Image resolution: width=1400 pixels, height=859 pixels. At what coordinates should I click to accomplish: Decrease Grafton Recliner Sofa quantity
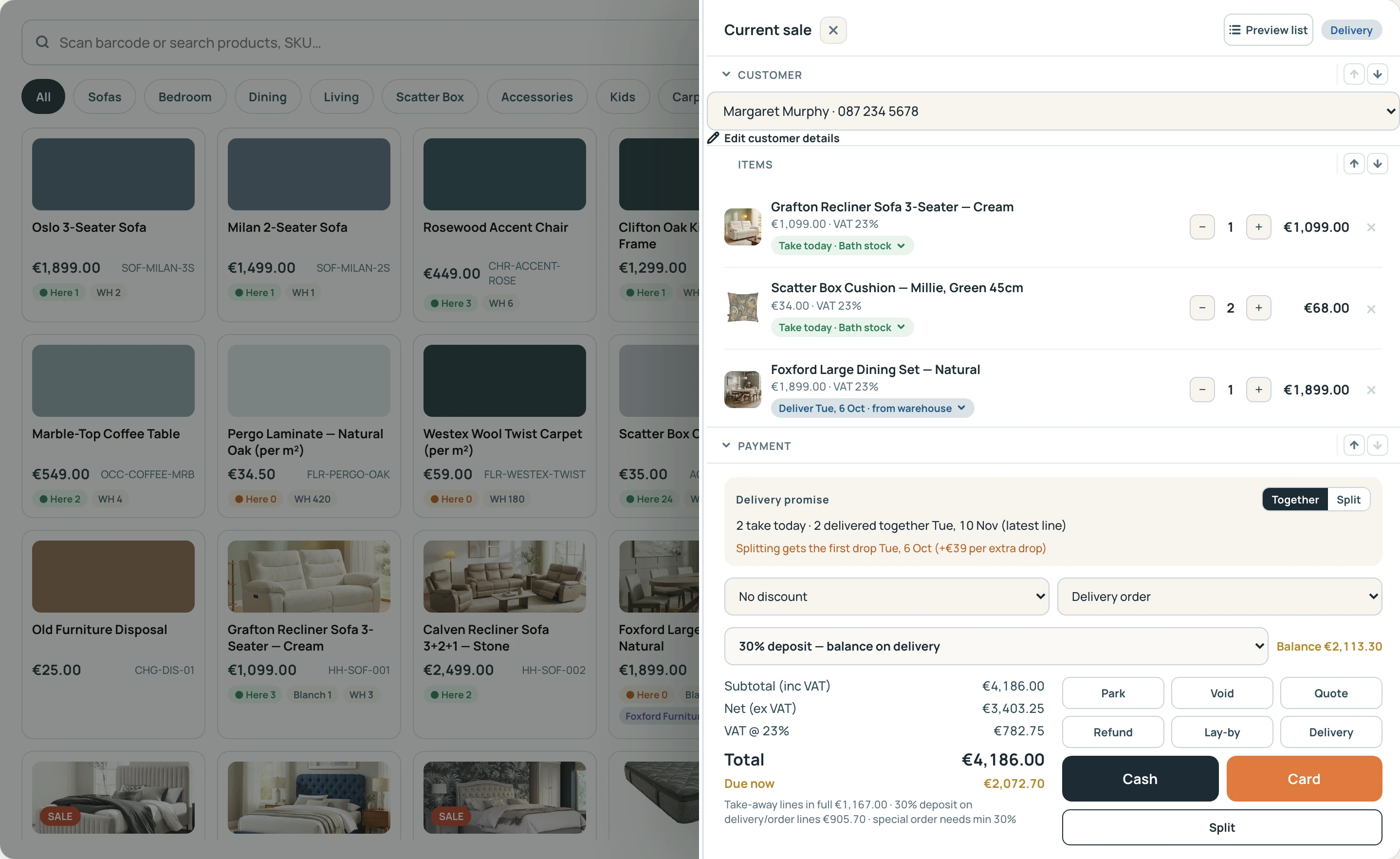(x=1202, y=227)
